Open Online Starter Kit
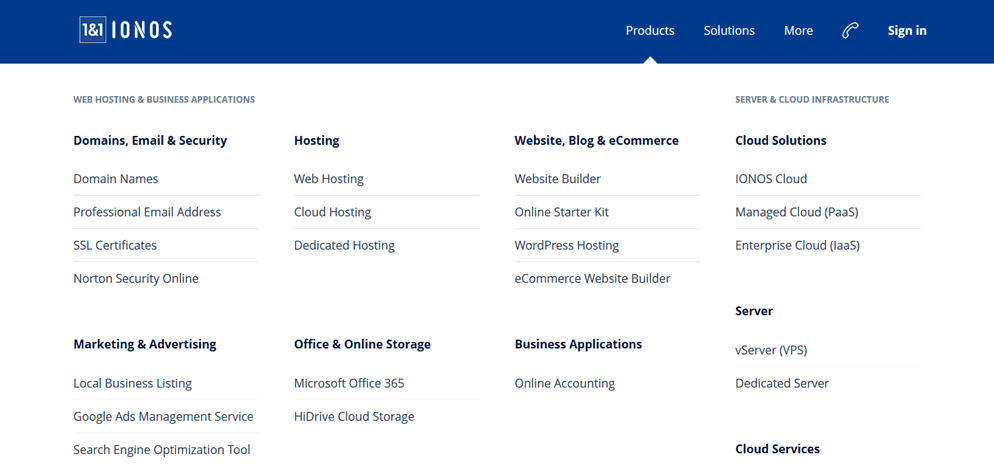The height and width of the screenshot is (474, 994). coord(562,212)
